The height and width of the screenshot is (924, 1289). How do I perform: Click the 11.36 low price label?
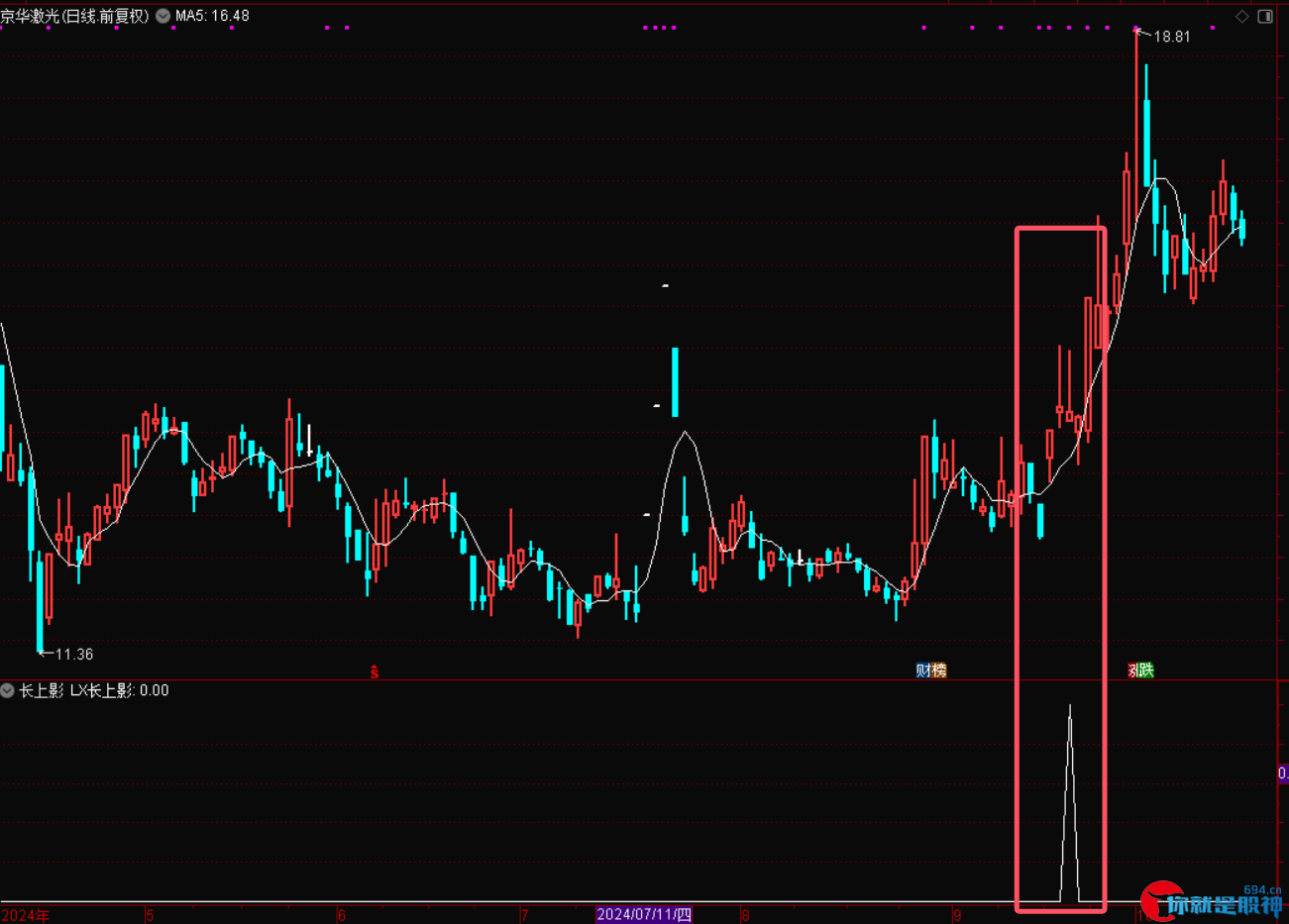tap(74, 655)
